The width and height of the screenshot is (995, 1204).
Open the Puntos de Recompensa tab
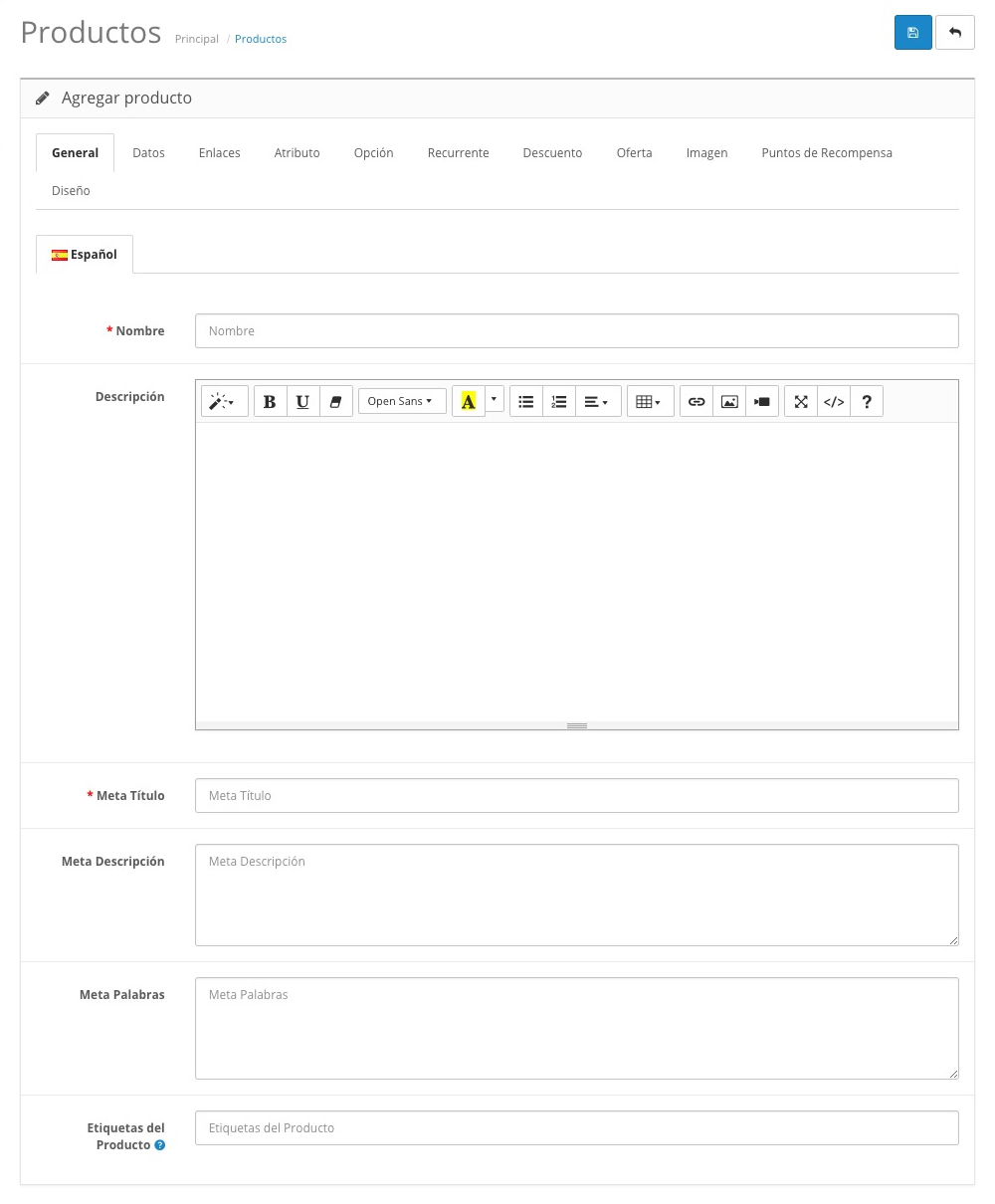[x=826, y=153]
